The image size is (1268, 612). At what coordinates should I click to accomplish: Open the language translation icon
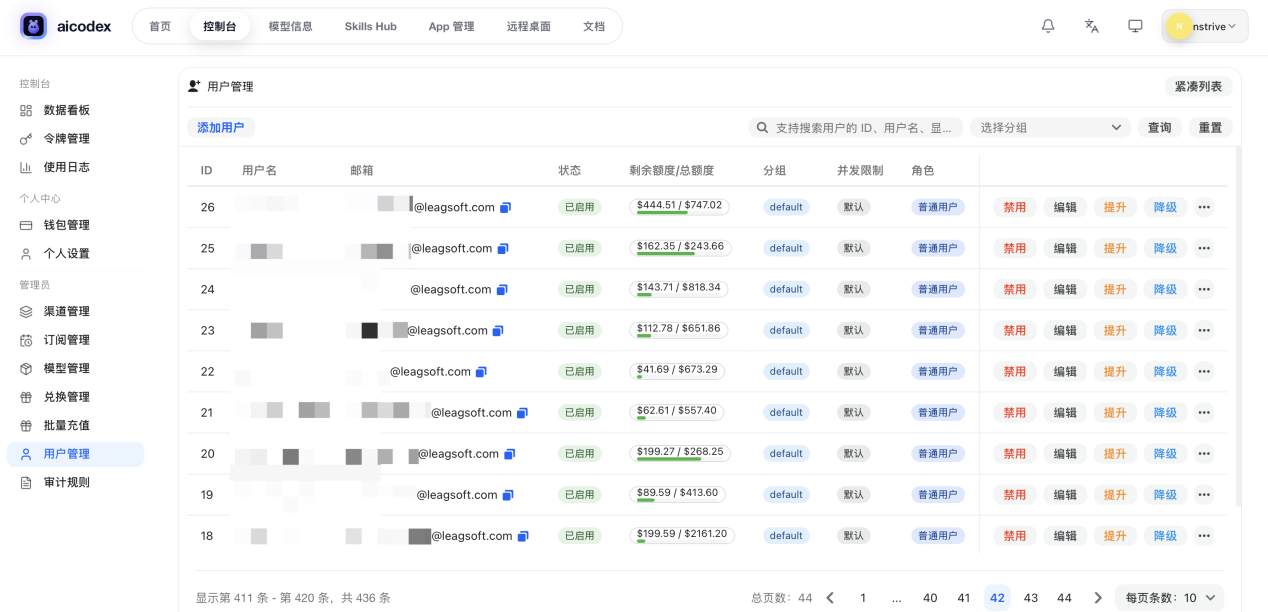[1092, 26]
